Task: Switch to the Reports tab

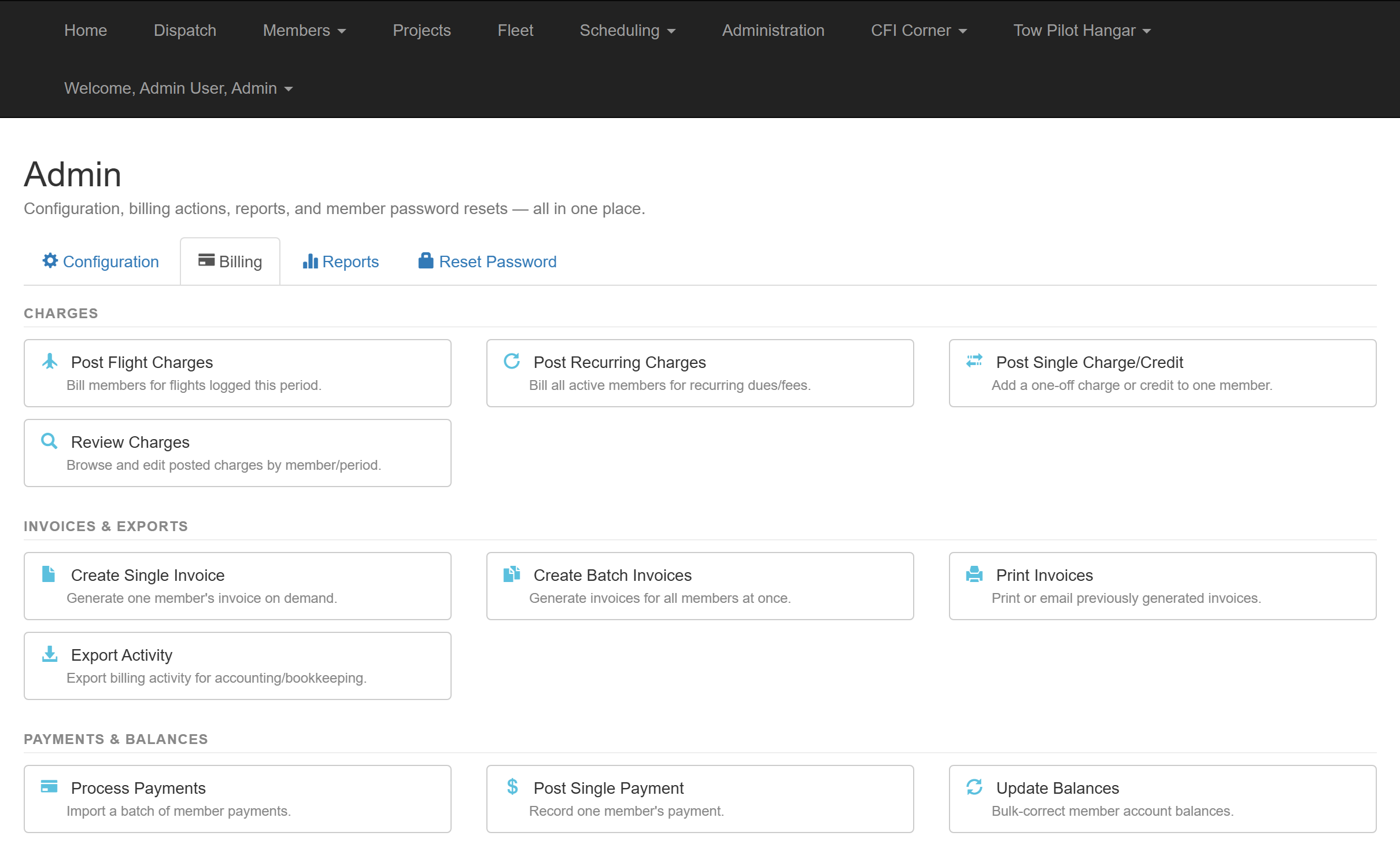Action: (x=341, y=262)
